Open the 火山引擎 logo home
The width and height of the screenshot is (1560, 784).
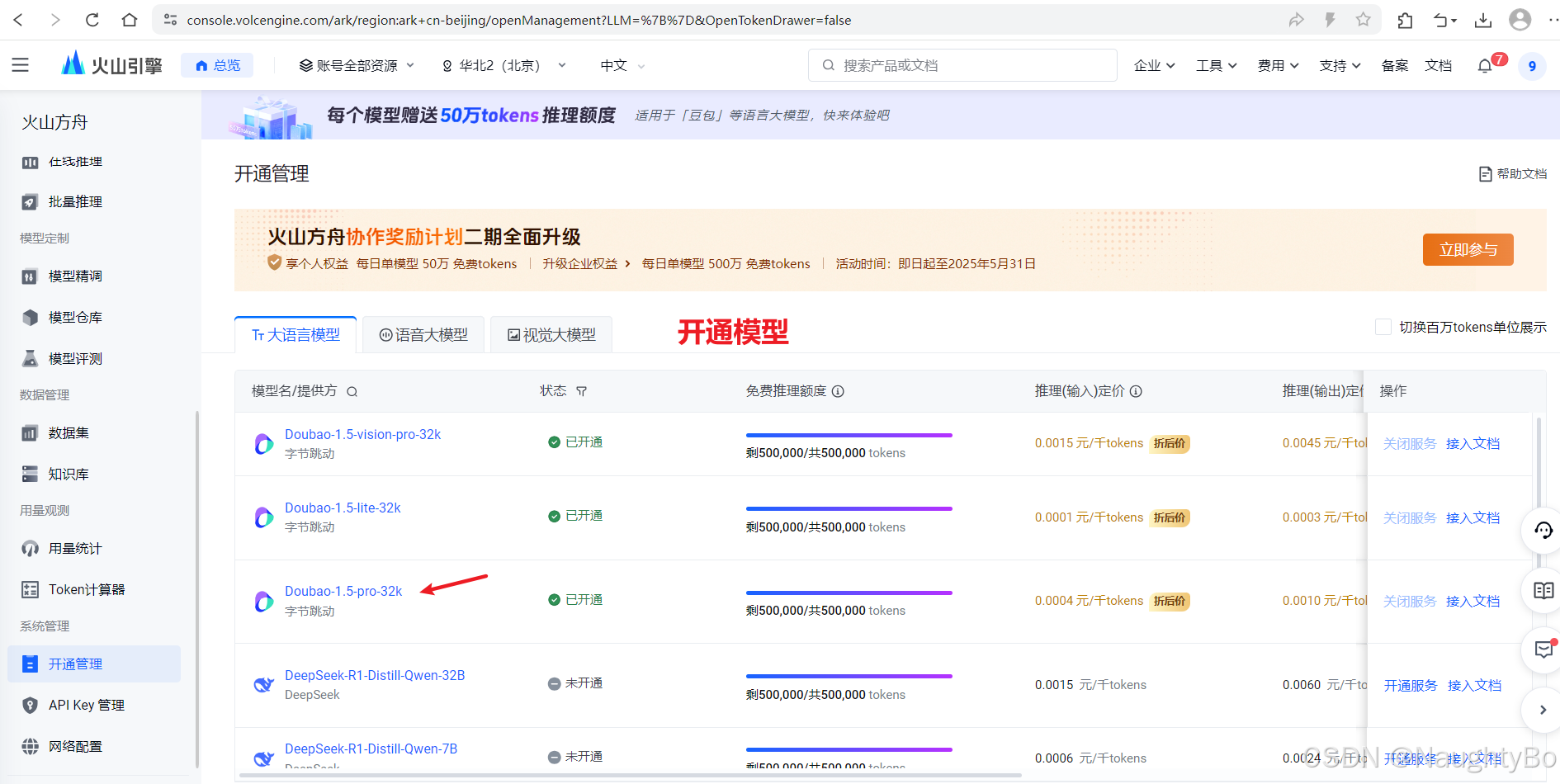111,64
